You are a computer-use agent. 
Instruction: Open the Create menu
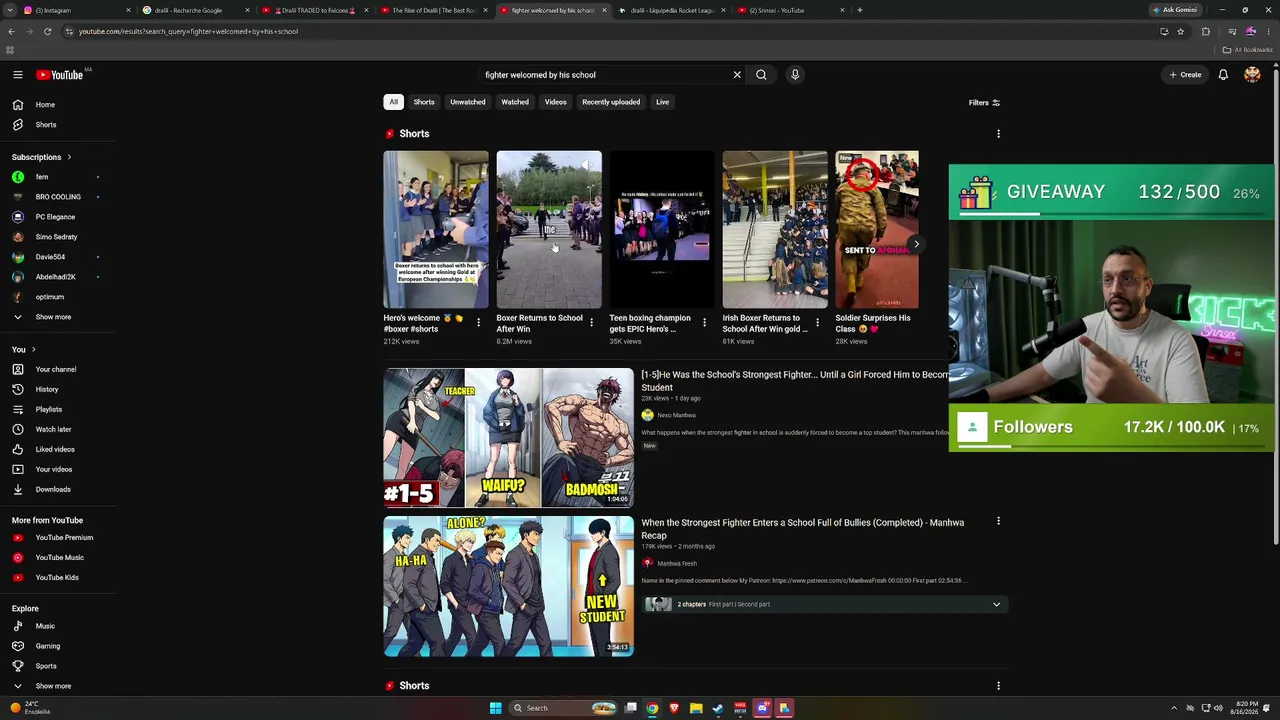click(x=1185, y=75)
